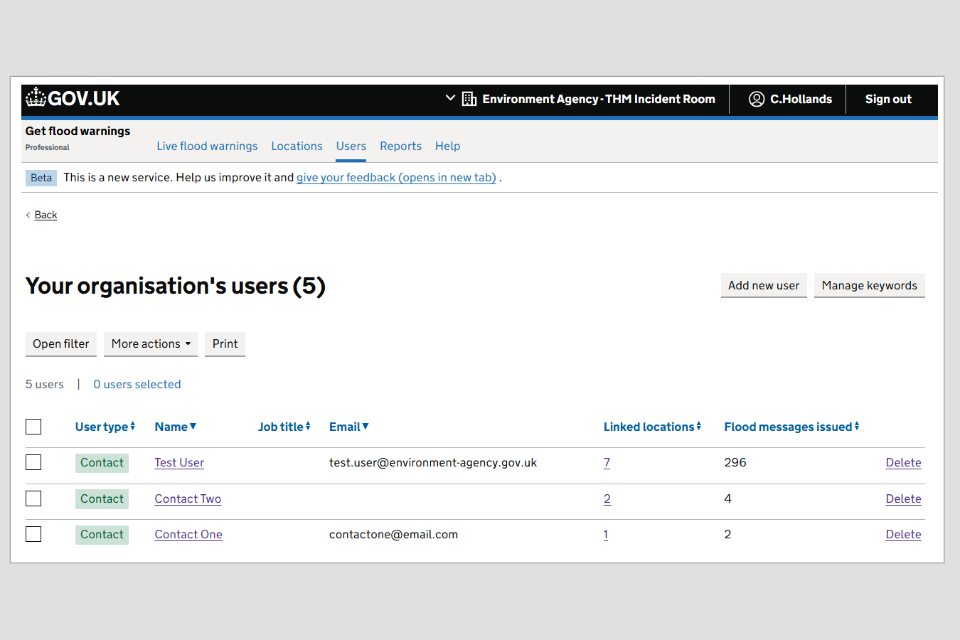Delete the Contact Two user
The width and height of the screenshot is (960, 640).
pyautogui.click(x=903, y=499)
